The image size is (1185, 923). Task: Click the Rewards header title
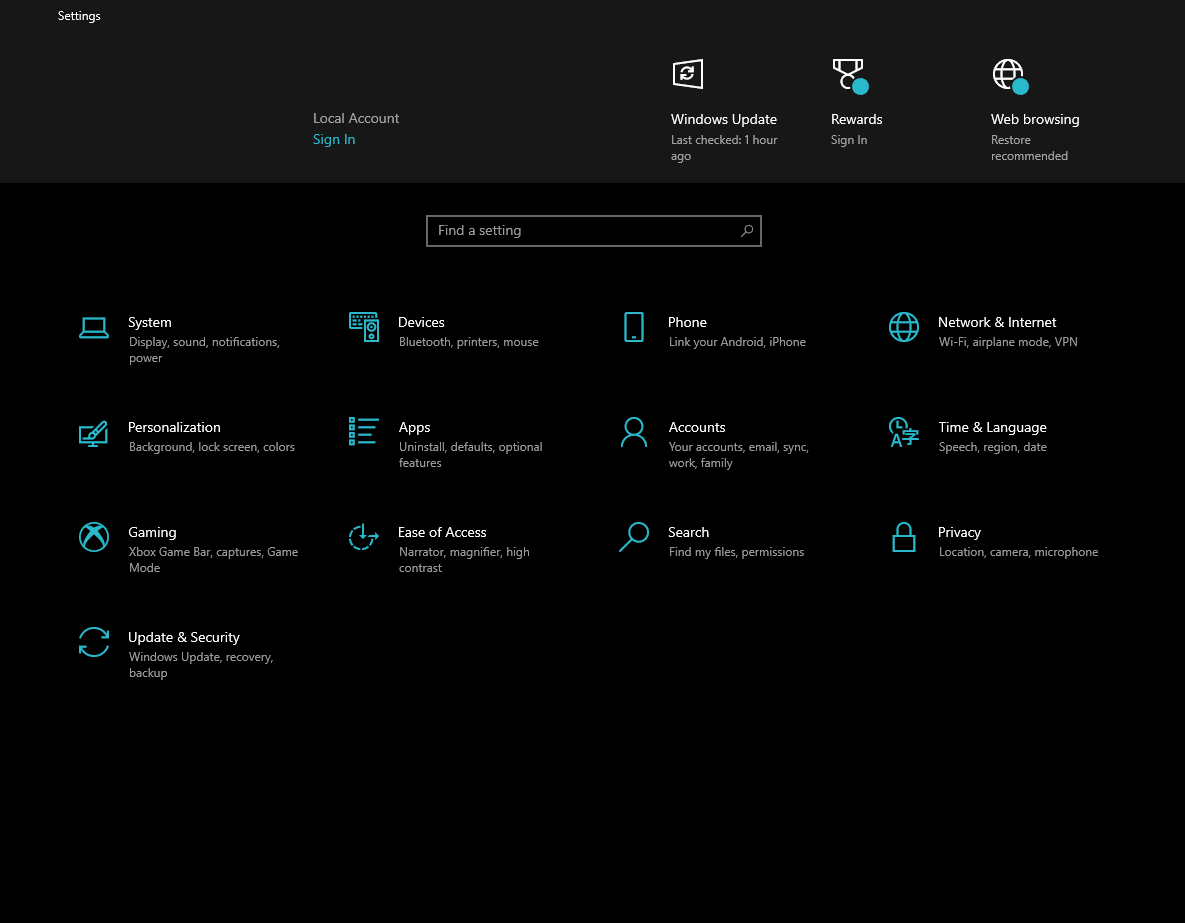(x=856, y=119)
